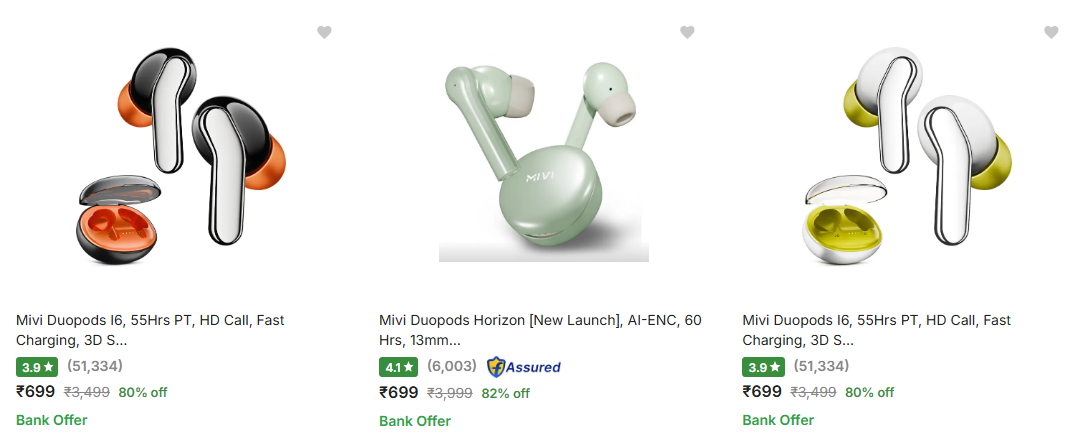This screenshot has width=1089, height=435.
Task: Open the black-orange Duopods I6 product image
Action: click(x=181, y=160)
